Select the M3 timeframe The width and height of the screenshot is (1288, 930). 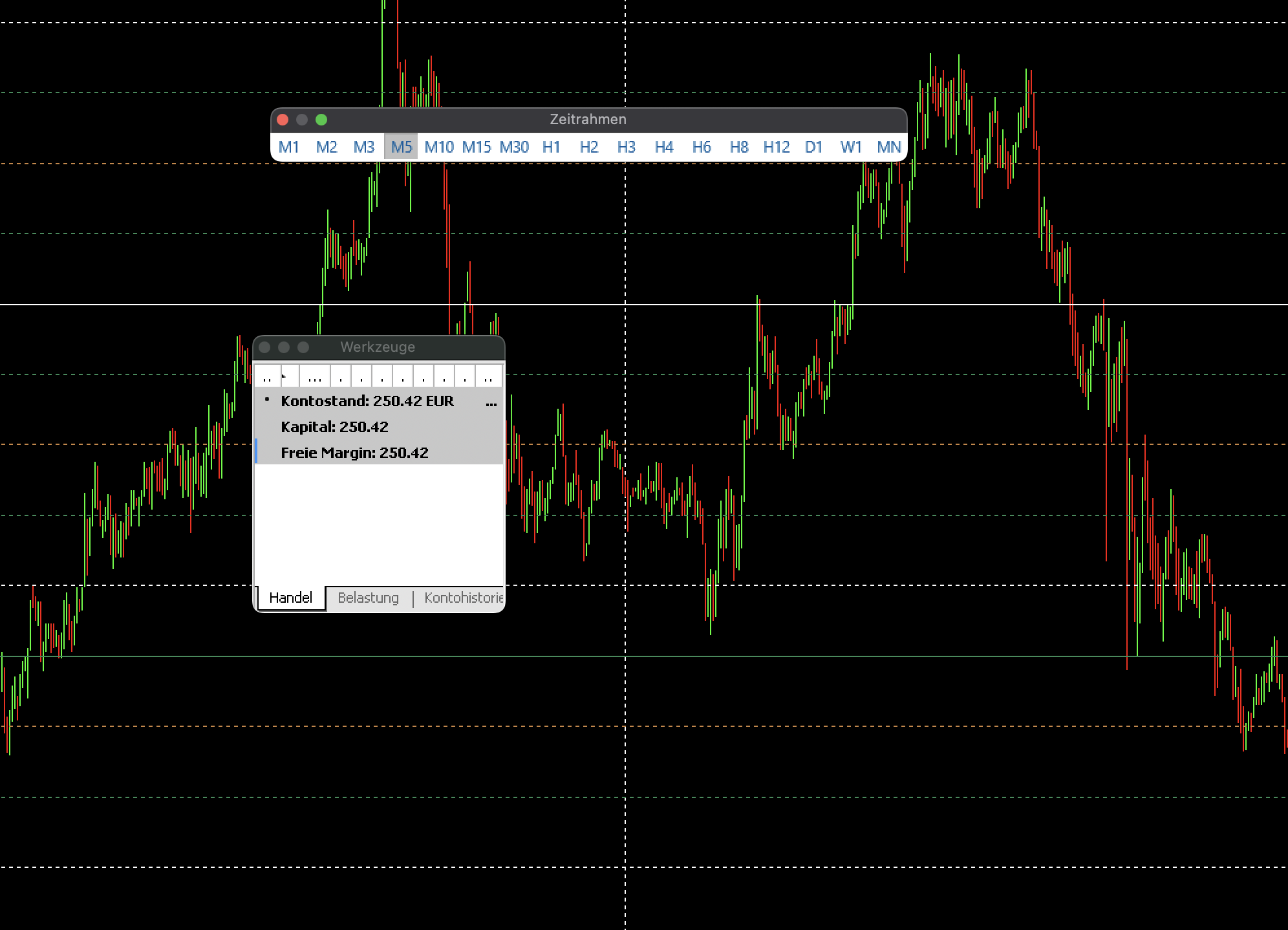(364, 147)
